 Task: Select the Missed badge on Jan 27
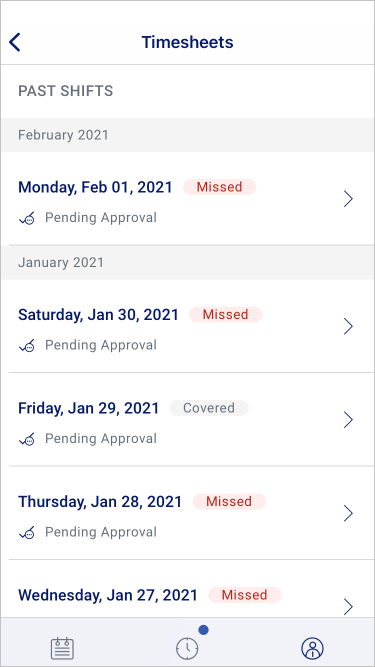click(x=245, y=595)
